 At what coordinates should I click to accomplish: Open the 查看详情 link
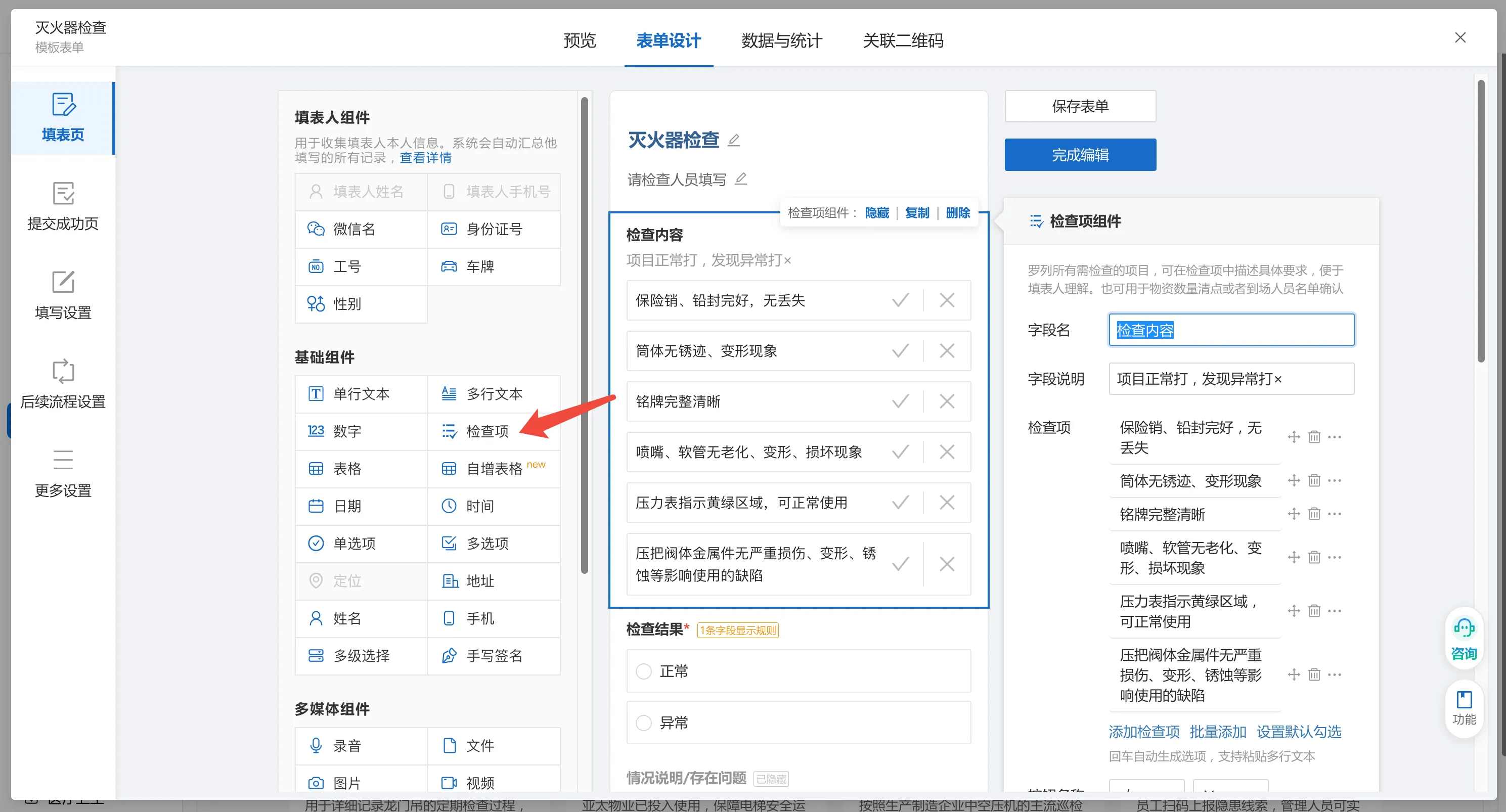pos(426,158)
